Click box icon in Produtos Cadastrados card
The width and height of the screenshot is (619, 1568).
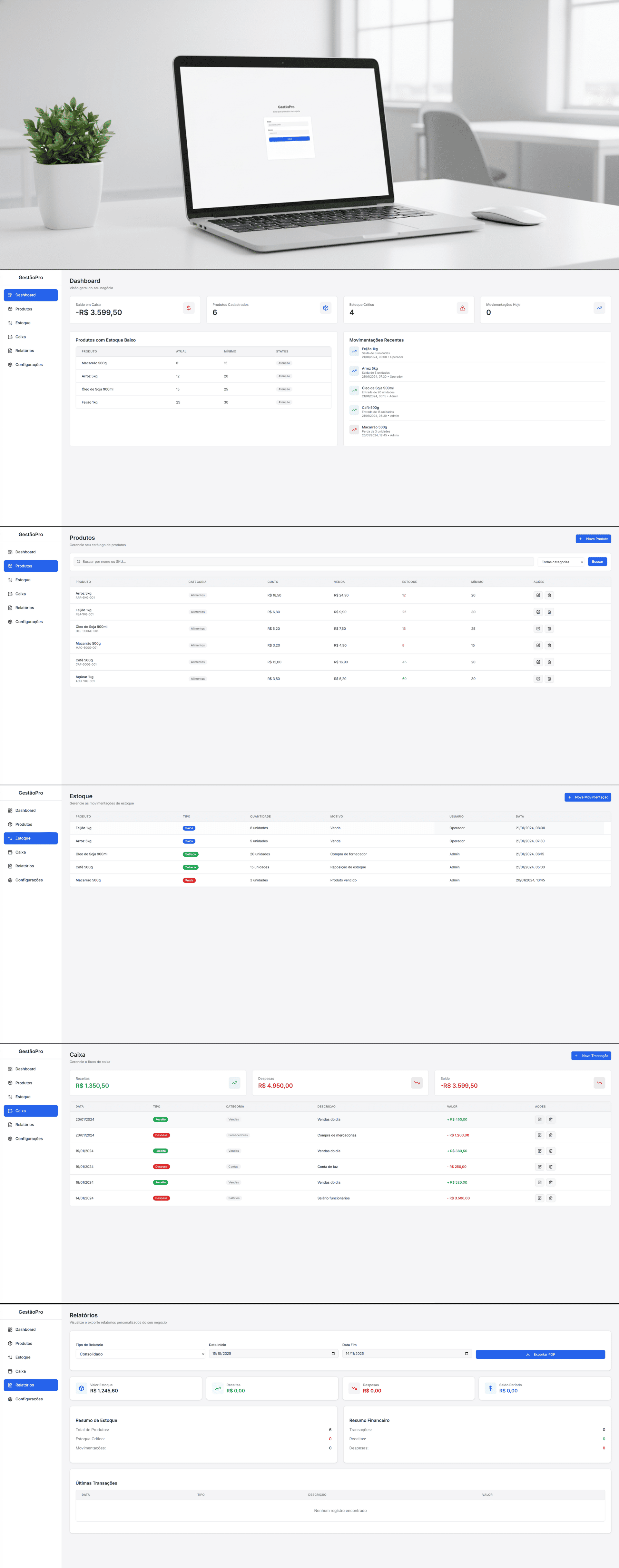pos(326,308)
